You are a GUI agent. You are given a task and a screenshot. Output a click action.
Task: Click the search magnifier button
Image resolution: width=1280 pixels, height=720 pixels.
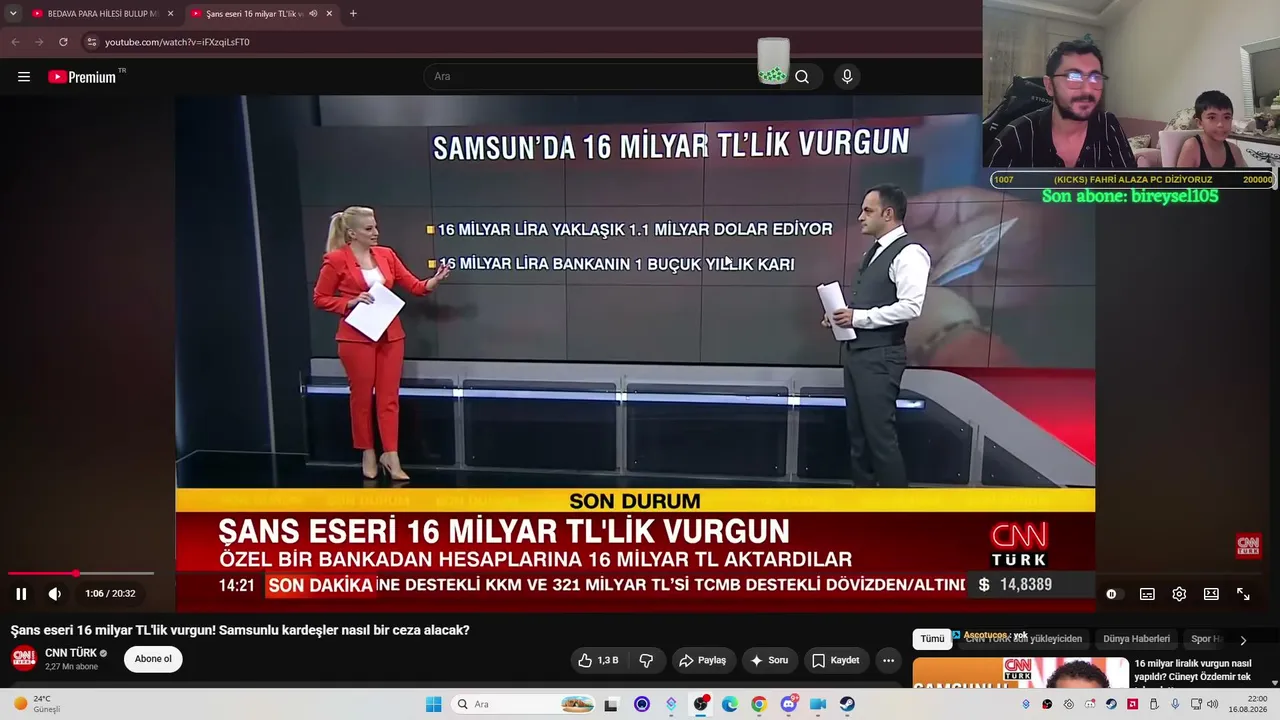(x=802, y=77)
